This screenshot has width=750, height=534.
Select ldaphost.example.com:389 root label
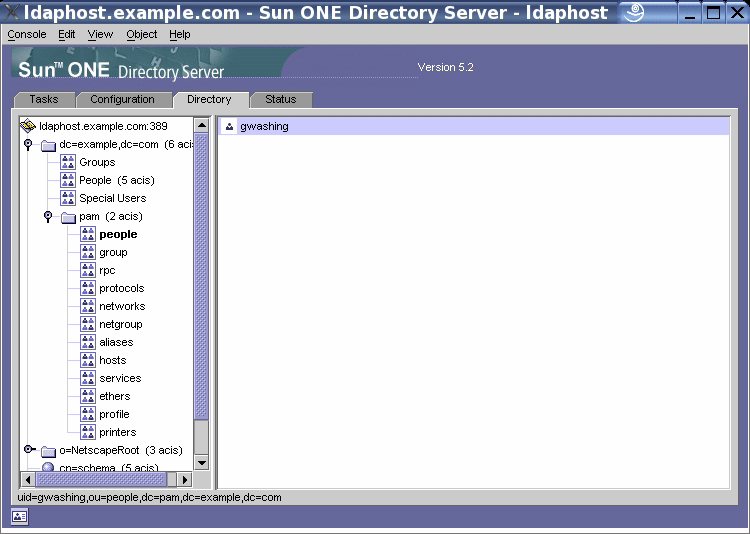coord(103,126)
